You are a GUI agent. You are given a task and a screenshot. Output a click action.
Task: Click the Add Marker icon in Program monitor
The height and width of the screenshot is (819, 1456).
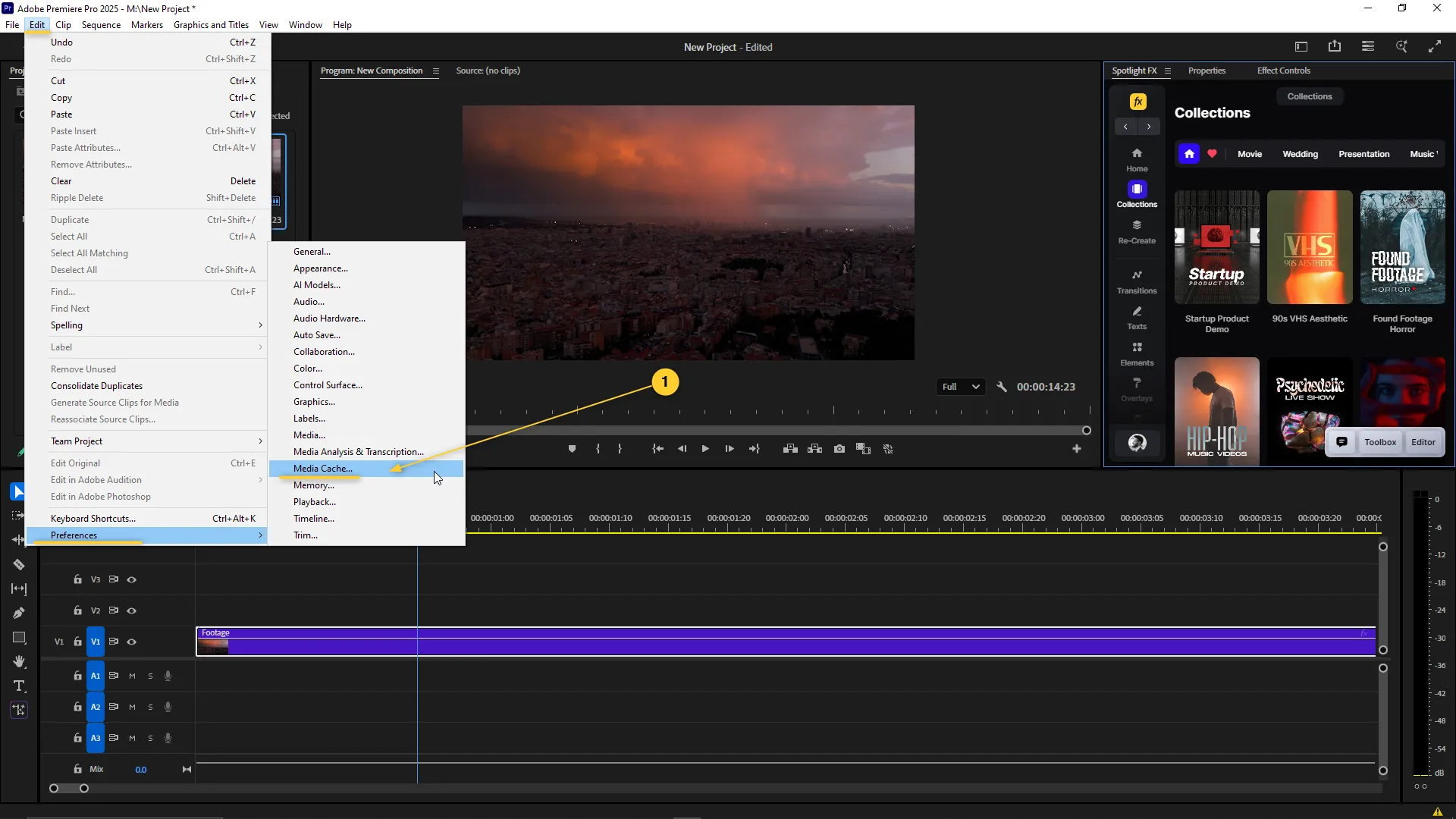pos(572,449)
